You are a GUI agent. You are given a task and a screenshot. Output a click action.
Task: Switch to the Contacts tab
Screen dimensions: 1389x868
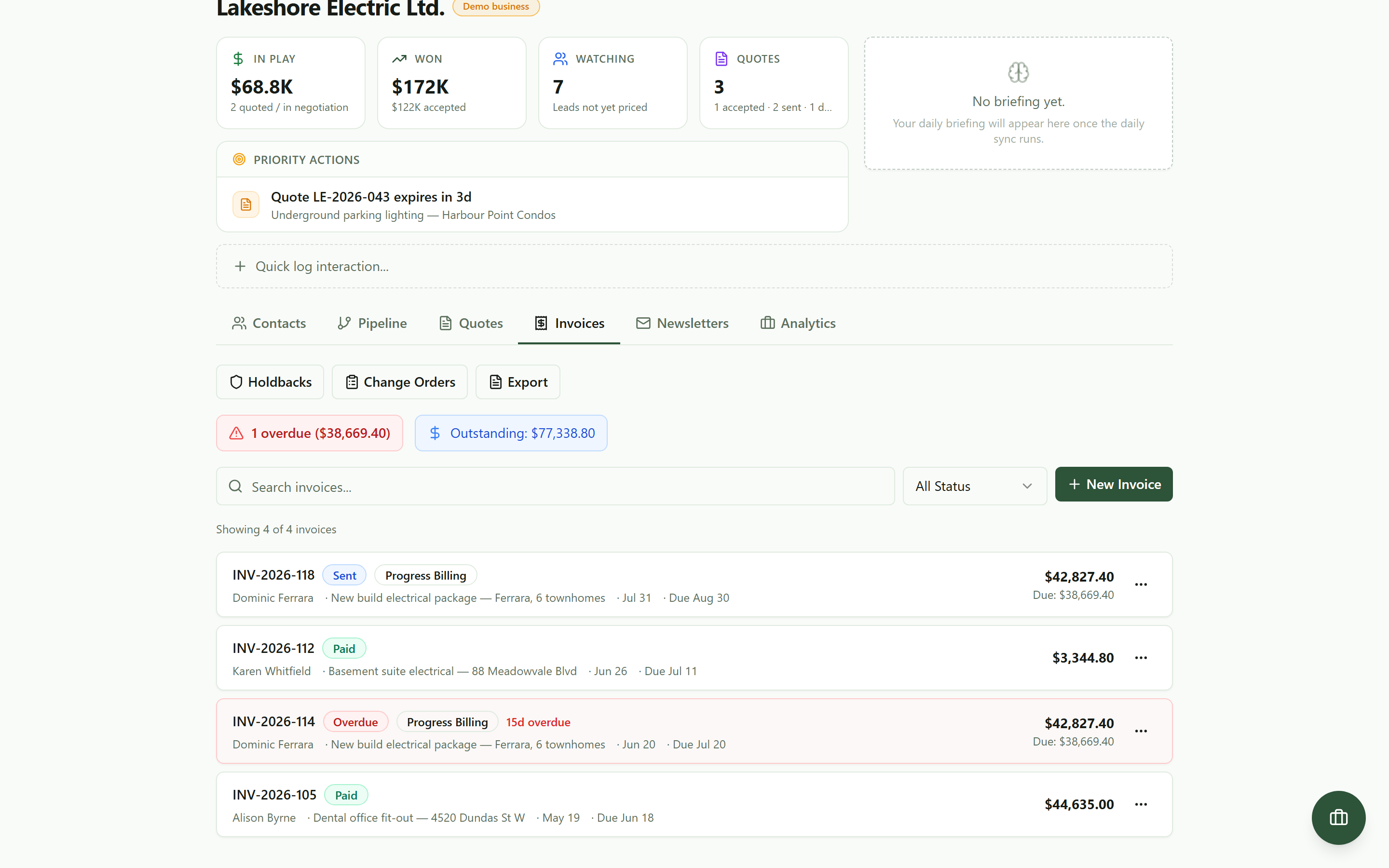pyautogui.click(x=269, y=323)
